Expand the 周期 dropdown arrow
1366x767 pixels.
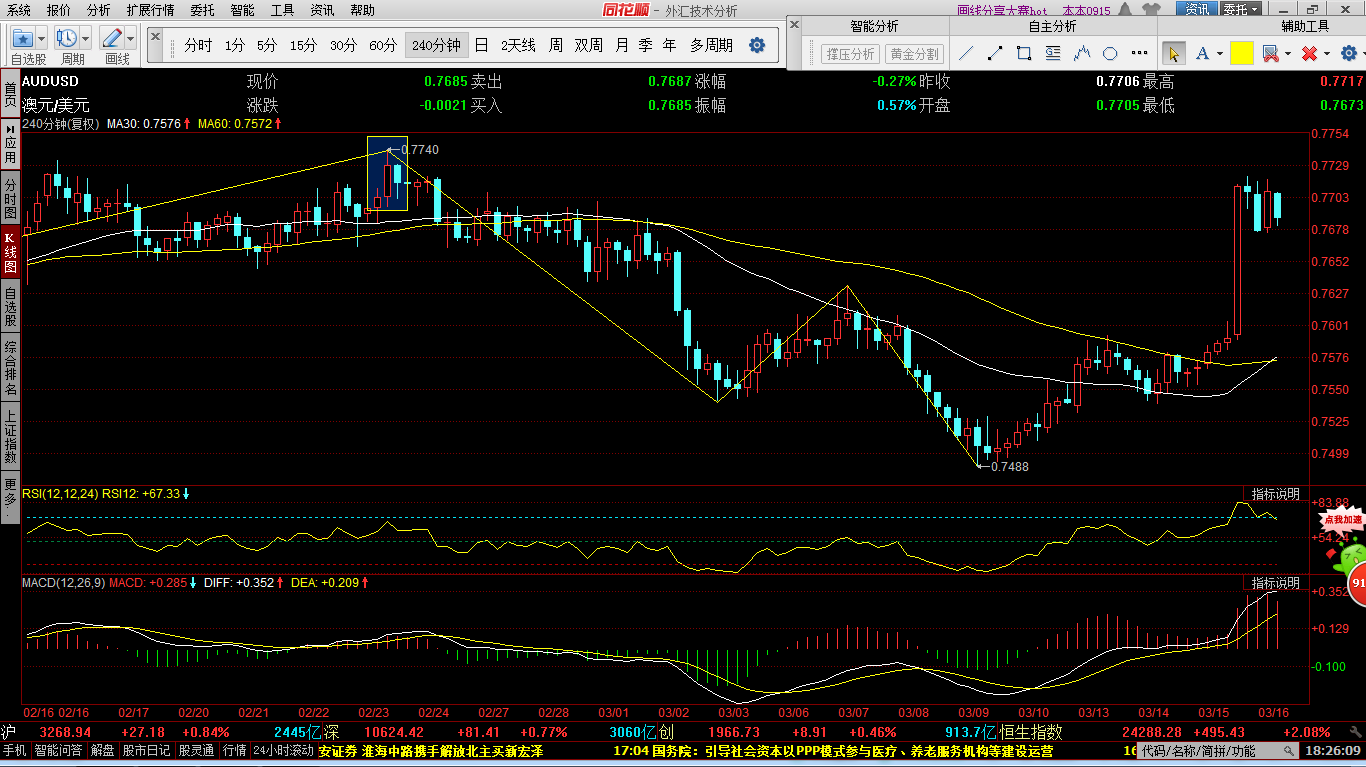pyautogui.click(x=86, y=38)
